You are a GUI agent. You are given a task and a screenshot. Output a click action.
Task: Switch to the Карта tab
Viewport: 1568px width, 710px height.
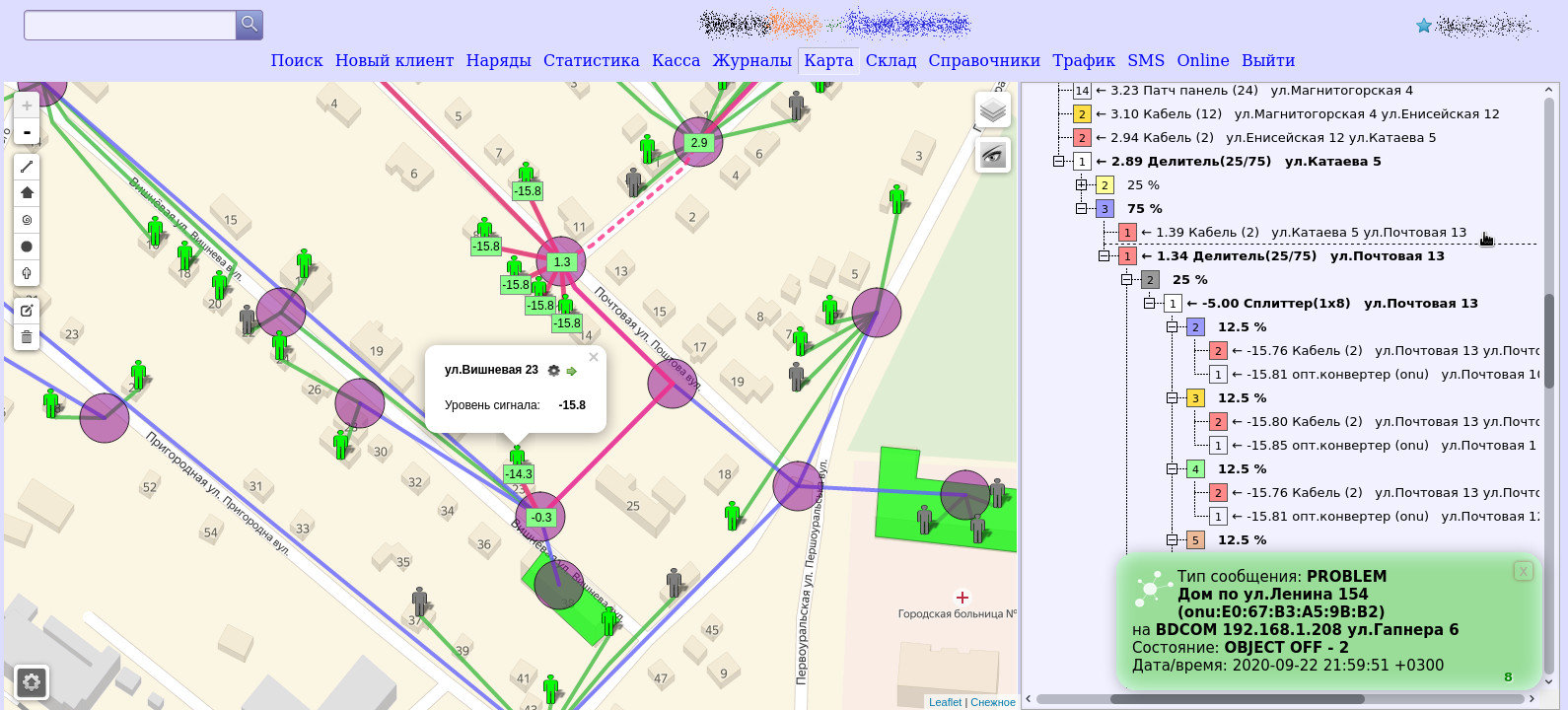tap(828, 60)
